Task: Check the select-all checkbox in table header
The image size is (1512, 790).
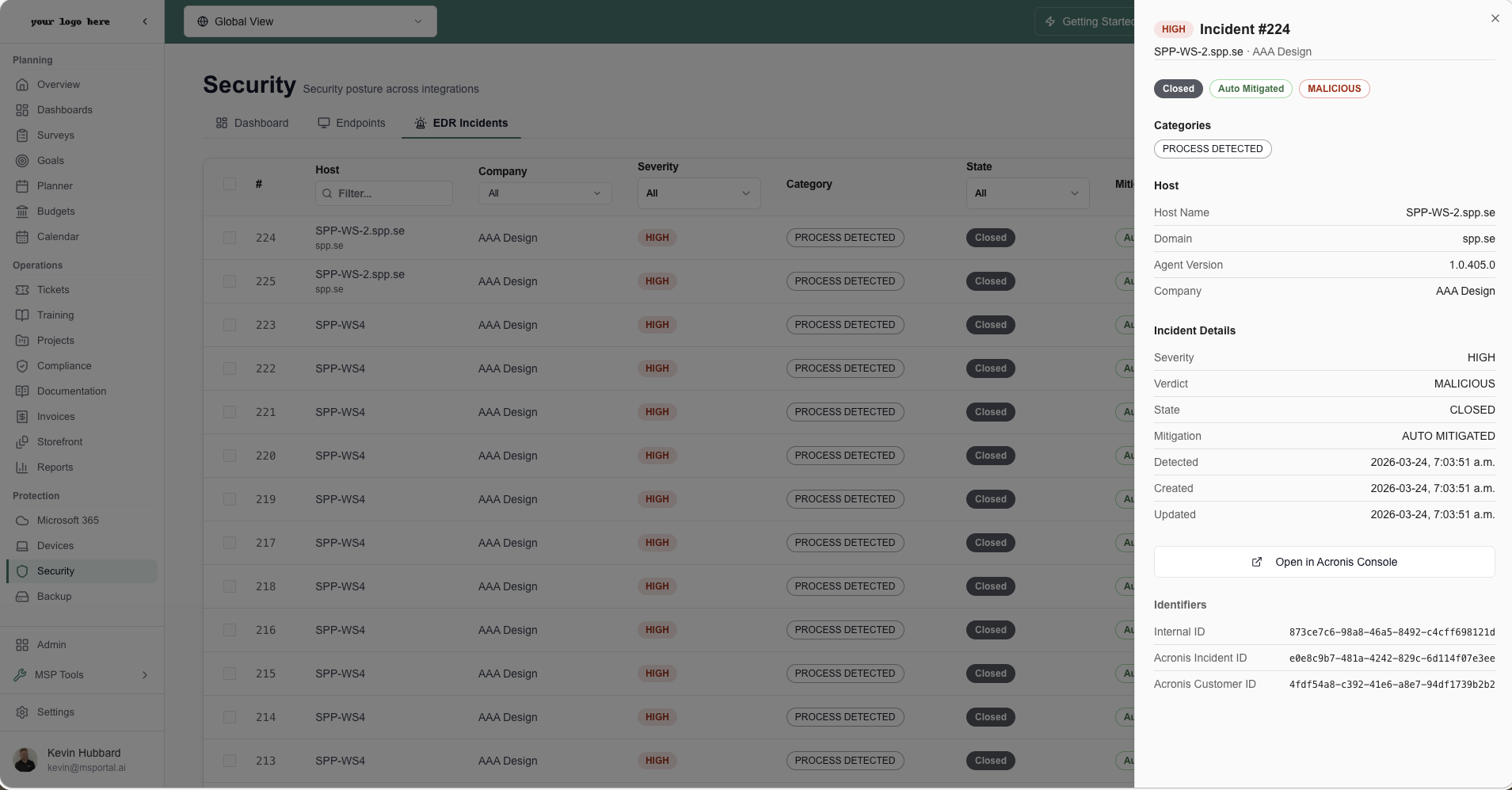Action: [230, 184]
